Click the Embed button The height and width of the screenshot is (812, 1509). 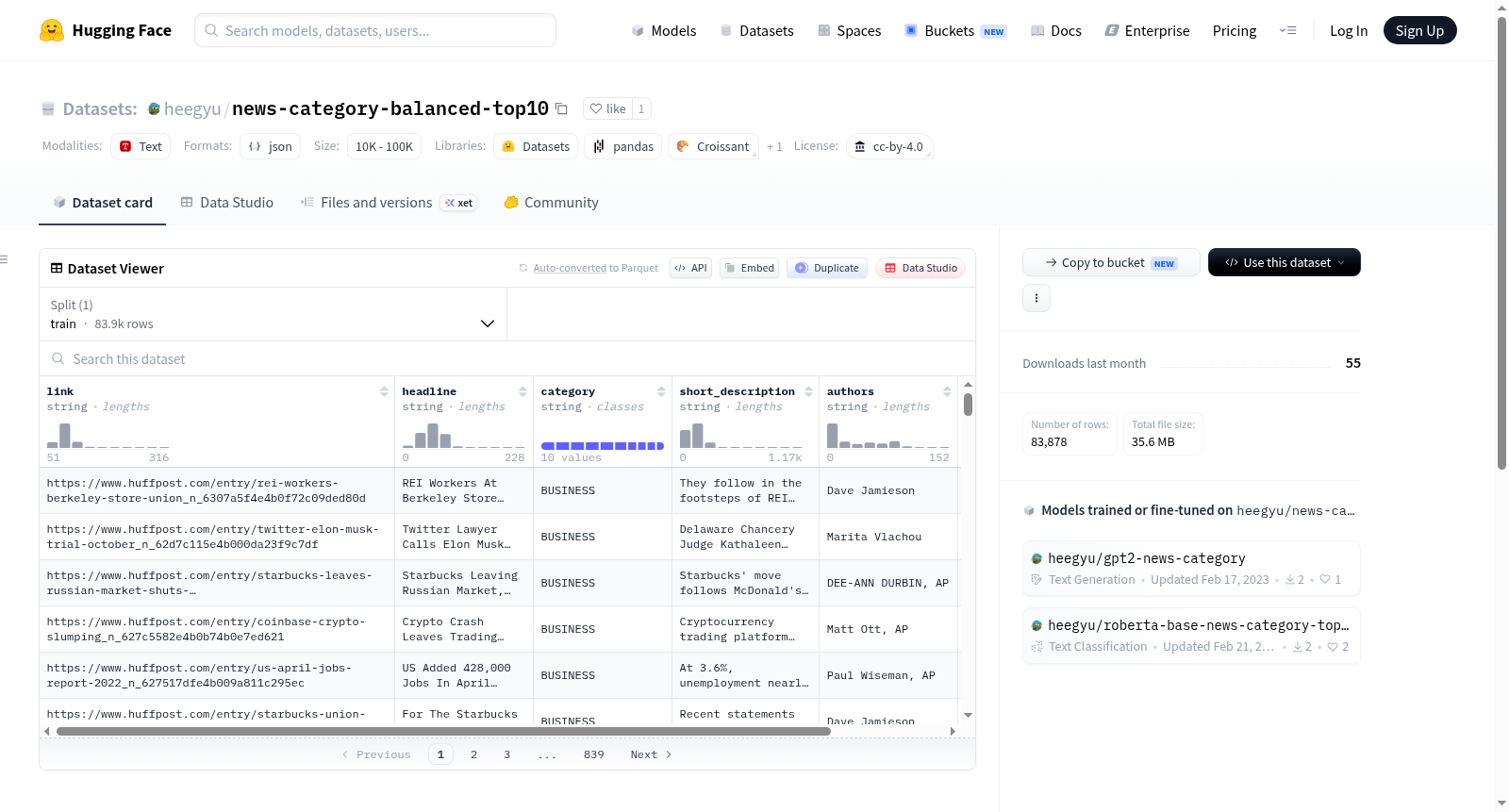coord(749,268)
